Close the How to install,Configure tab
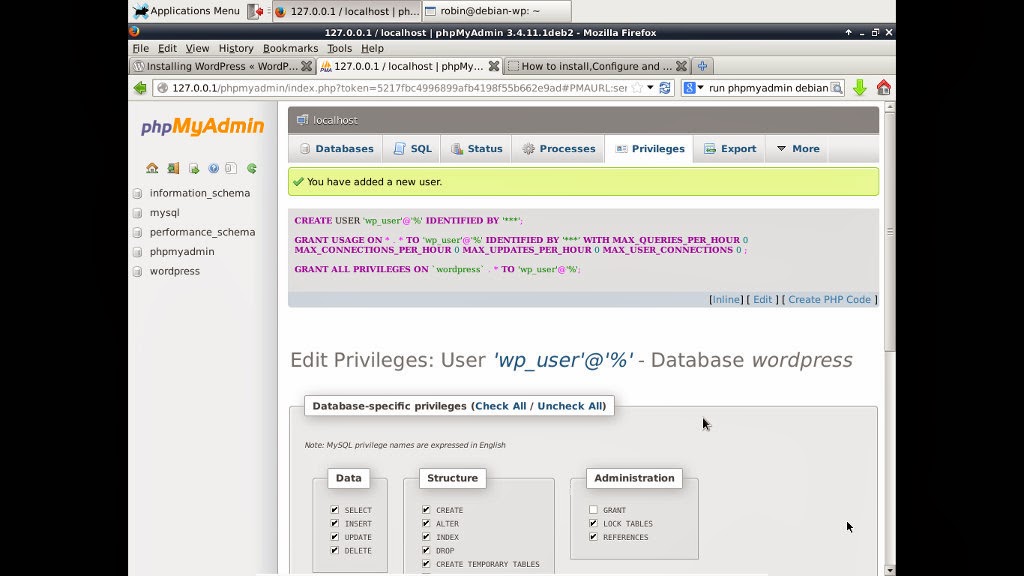1024x576 pixels. pos(681,66)
